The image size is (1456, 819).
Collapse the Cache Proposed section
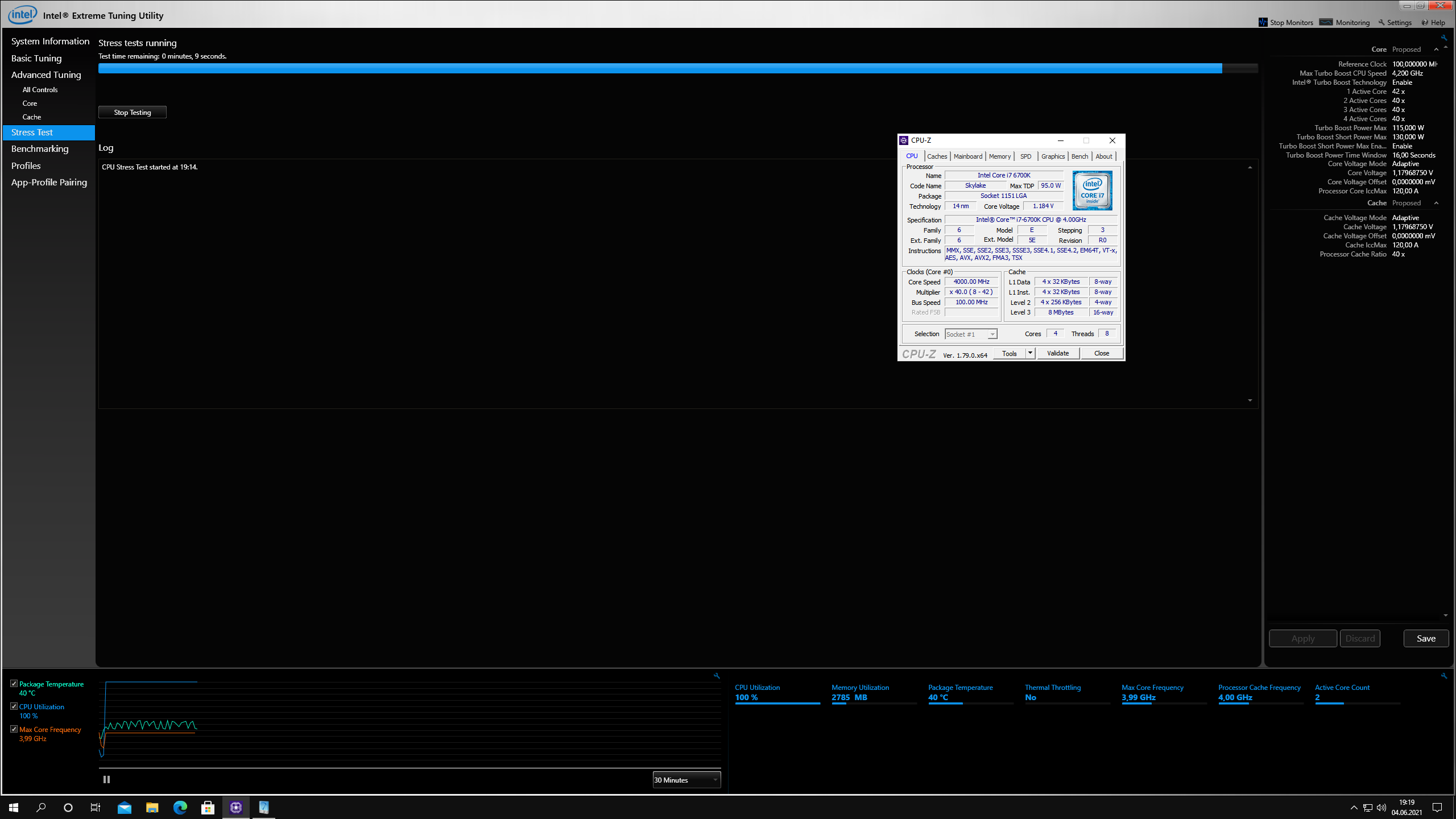1436,203
